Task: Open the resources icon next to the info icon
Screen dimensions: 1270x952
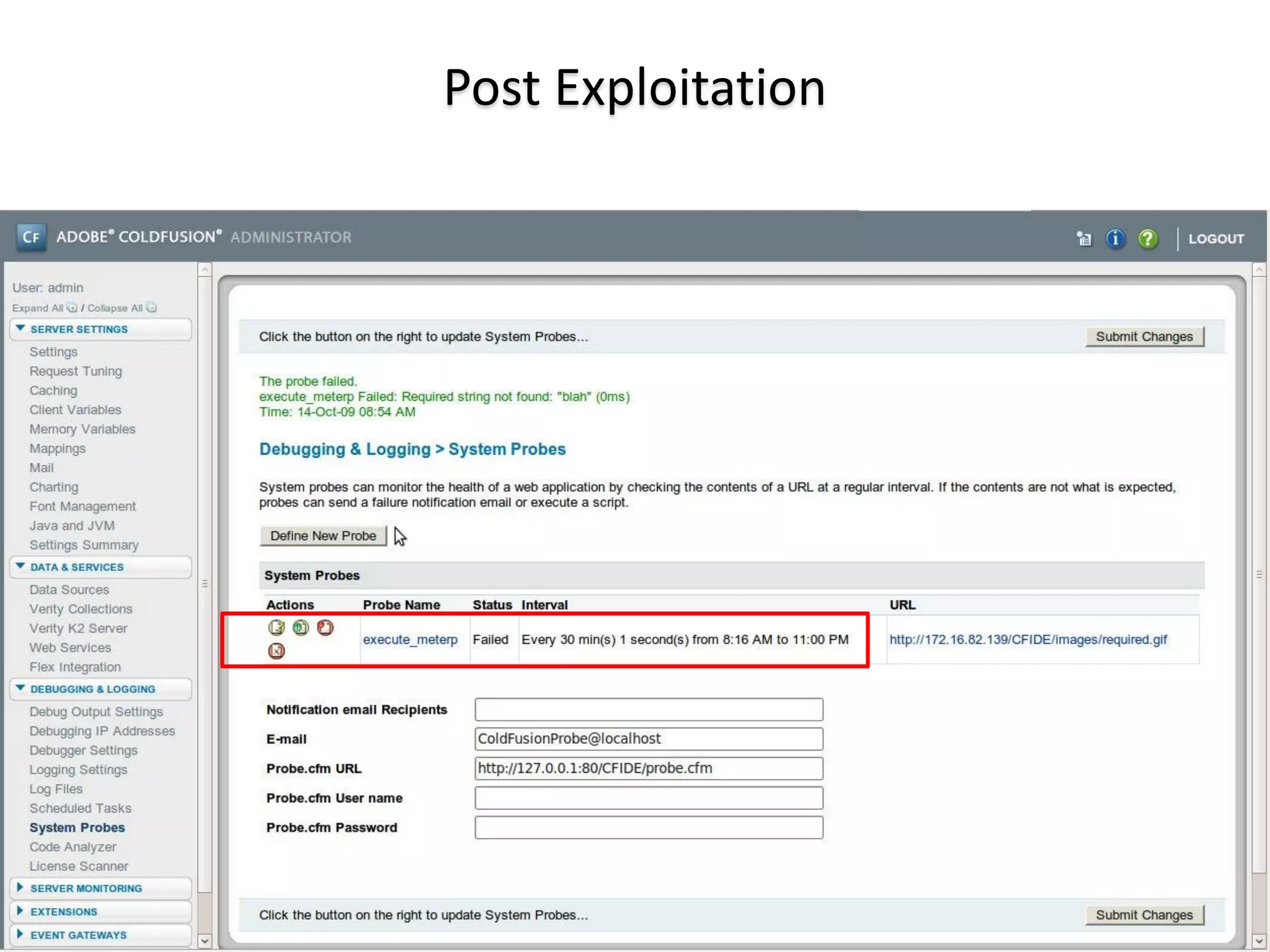Action: (1084, 239)
